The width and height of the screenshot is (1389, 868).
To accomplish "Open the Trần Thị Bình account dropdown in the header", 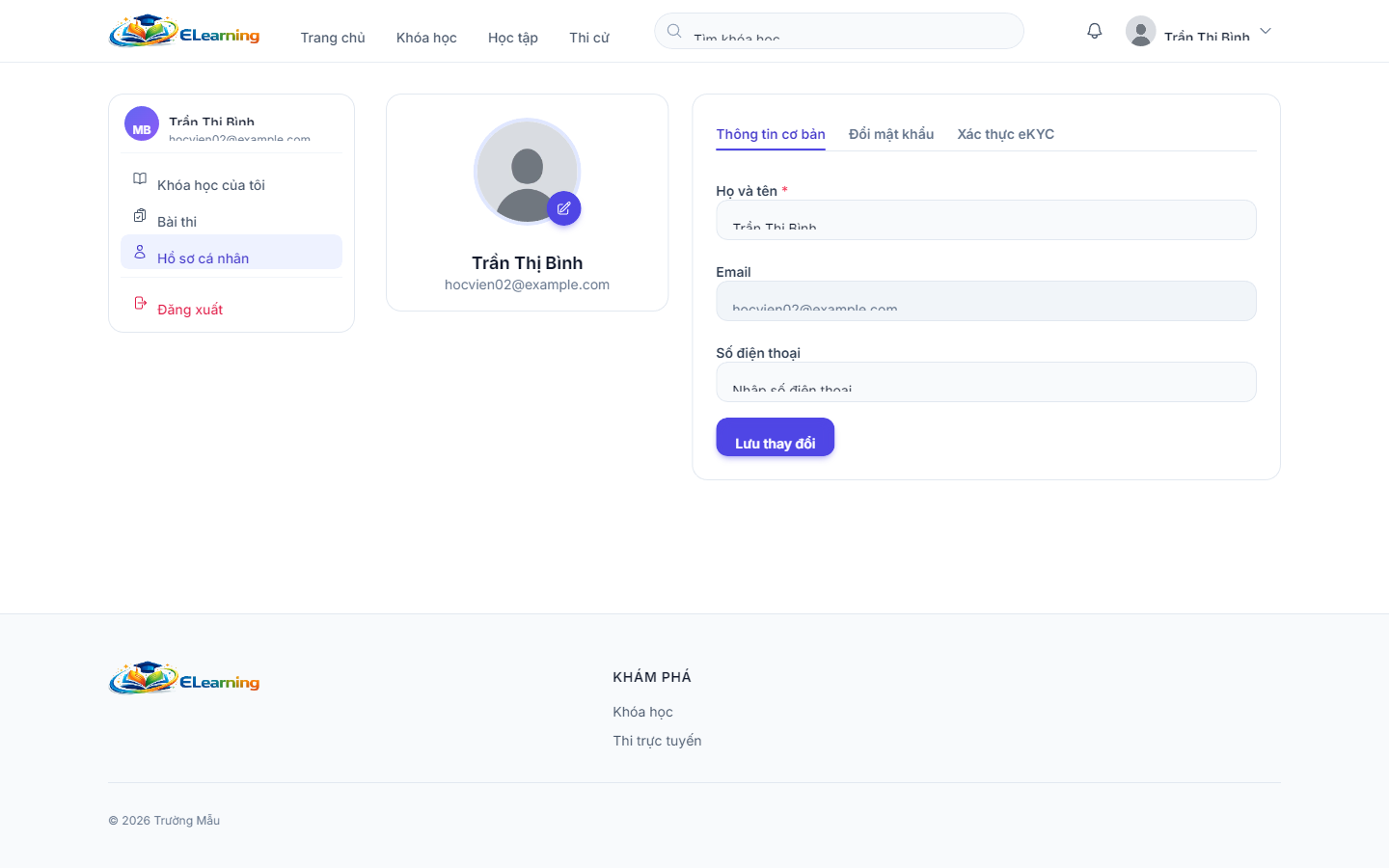I will [x=1199, y=31].
